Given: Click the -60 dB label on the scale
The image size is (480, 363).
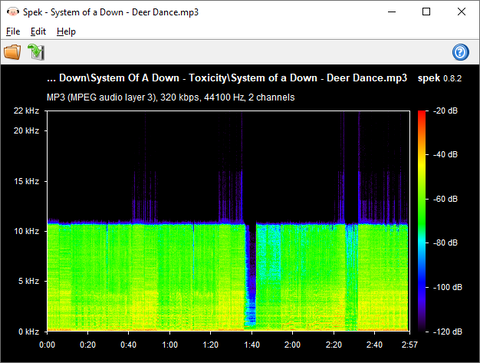Looking at the screenshot, I should point(445,199).
